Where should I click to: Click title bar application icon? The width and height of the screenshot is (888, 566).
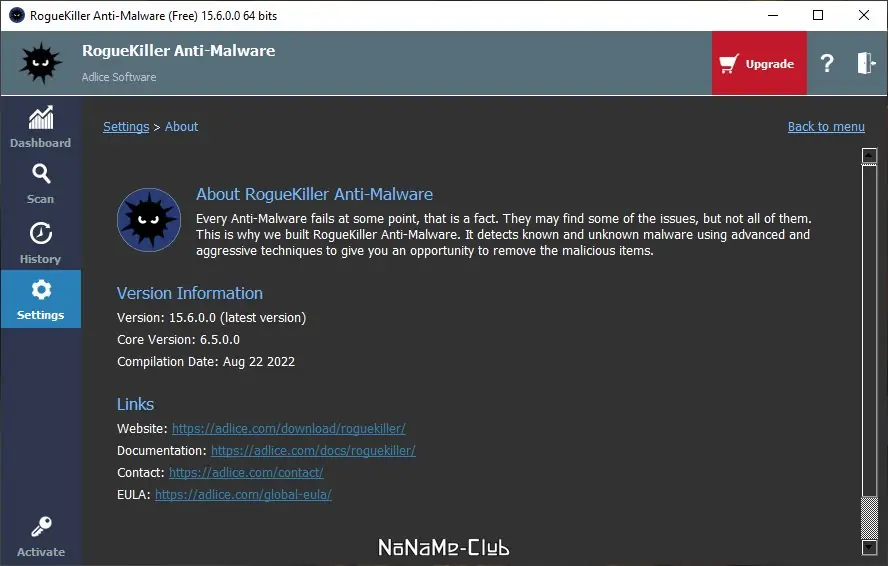tap(17, 15)
